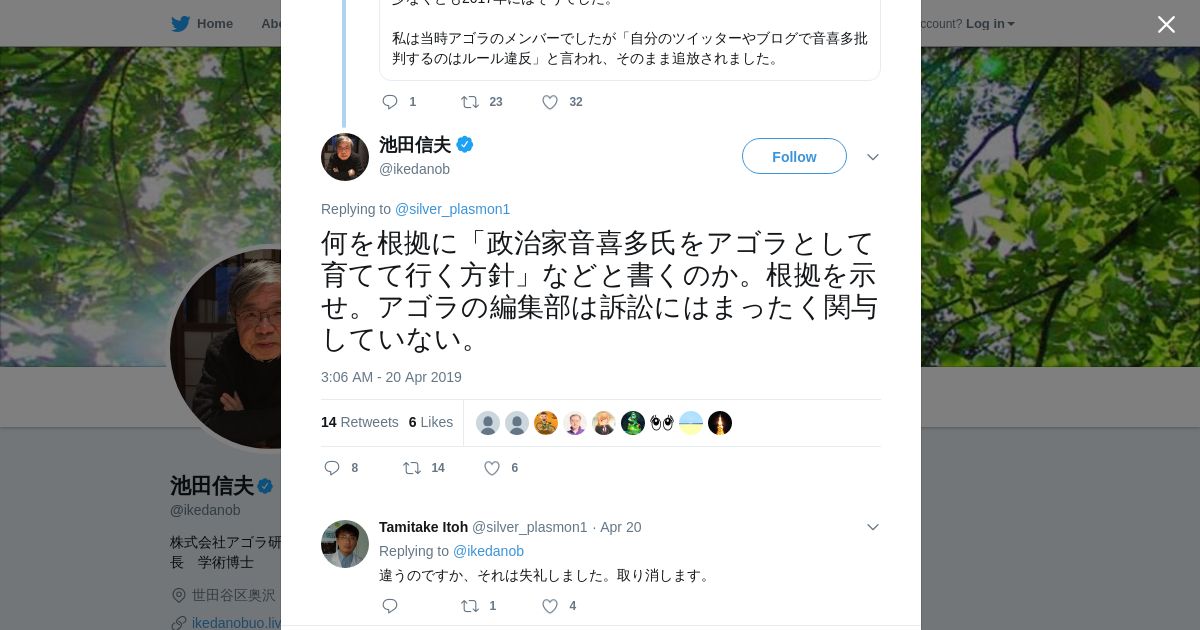Screen dimensions: 1200x630
Task: Retweet the main tweet with 14 retweets
Action: [412, 468]
